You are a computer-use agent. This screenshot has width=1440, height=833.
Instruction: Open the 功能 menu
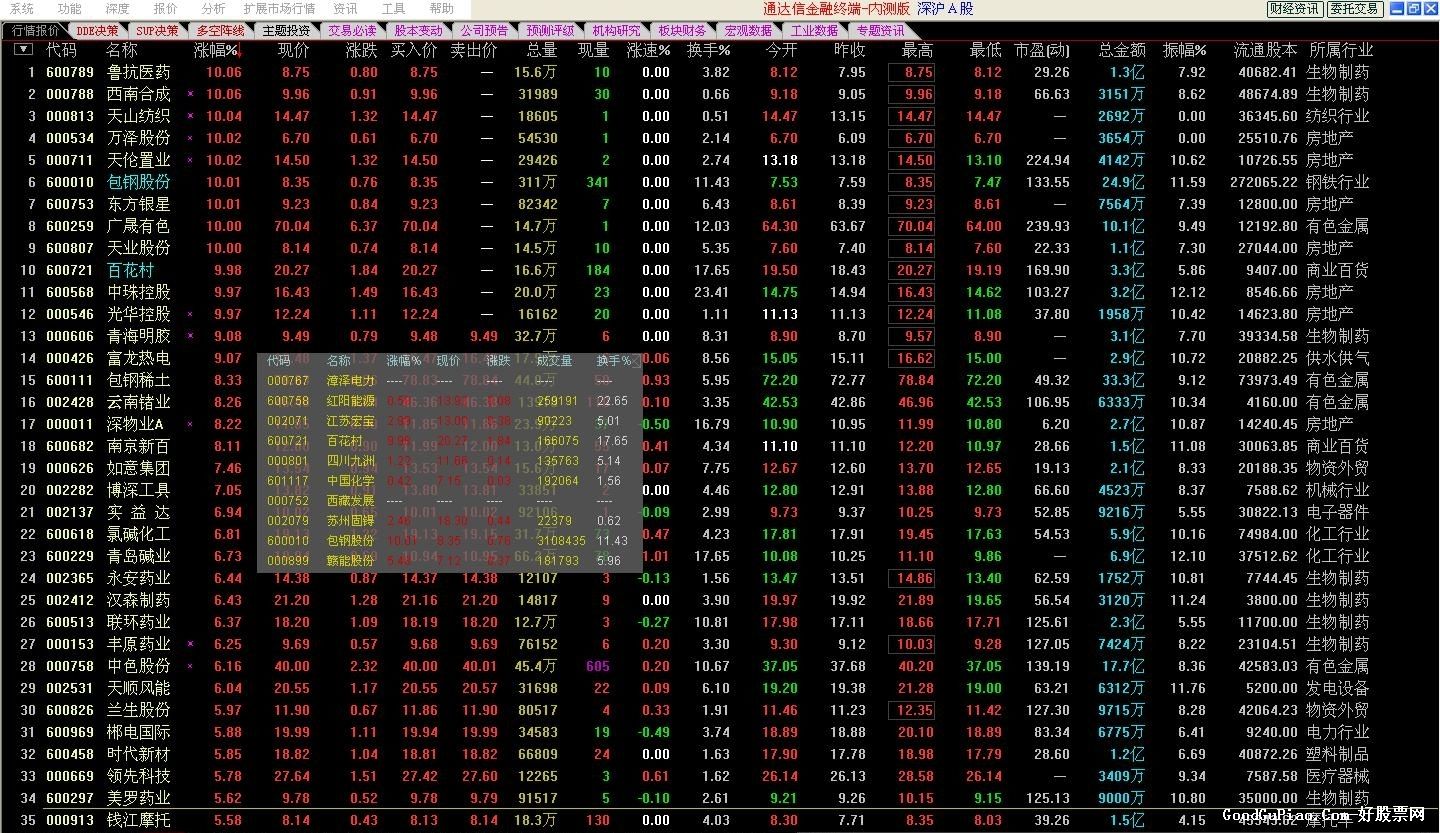pos(70,8)
